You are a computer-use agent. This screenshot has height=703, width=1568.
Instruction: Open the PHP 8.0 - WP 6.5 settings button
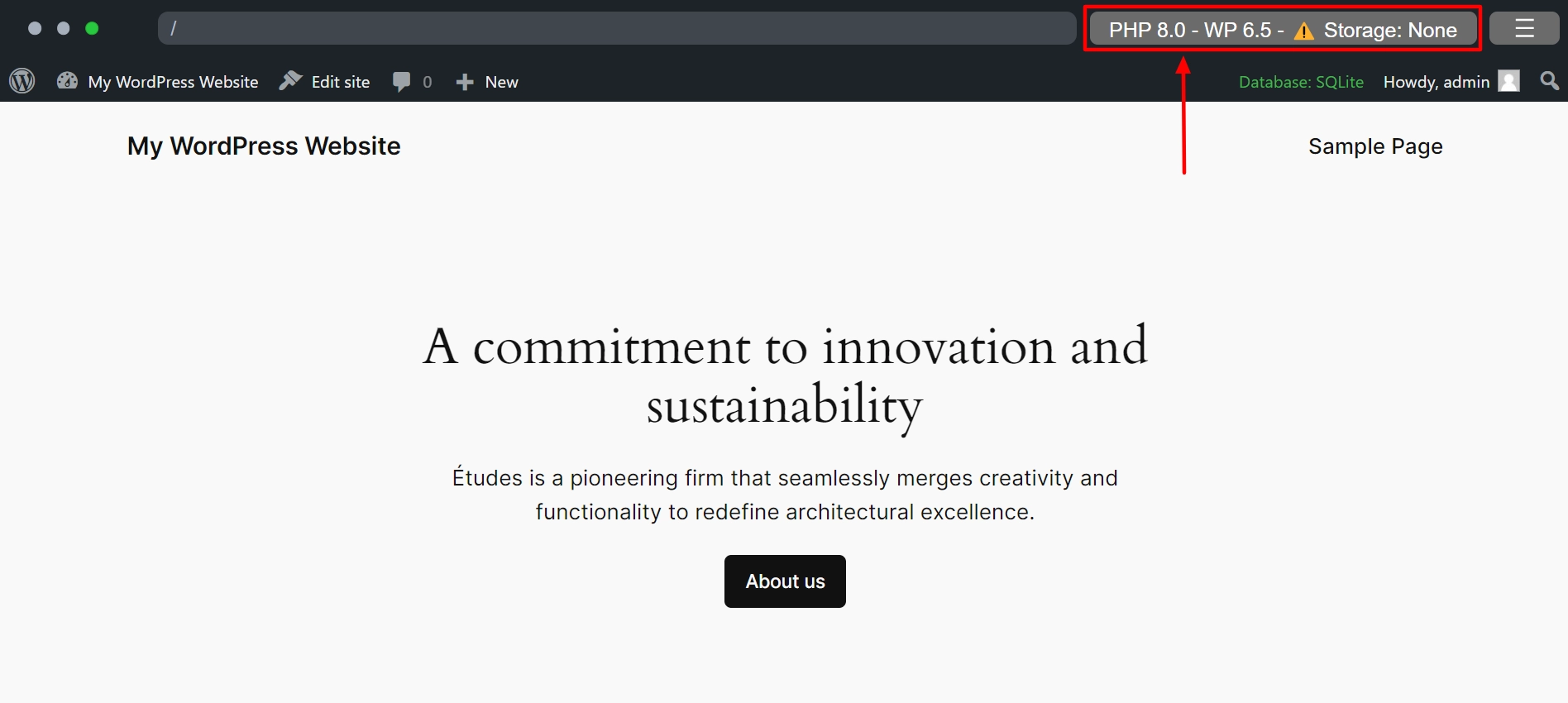tap(1283, 30)
